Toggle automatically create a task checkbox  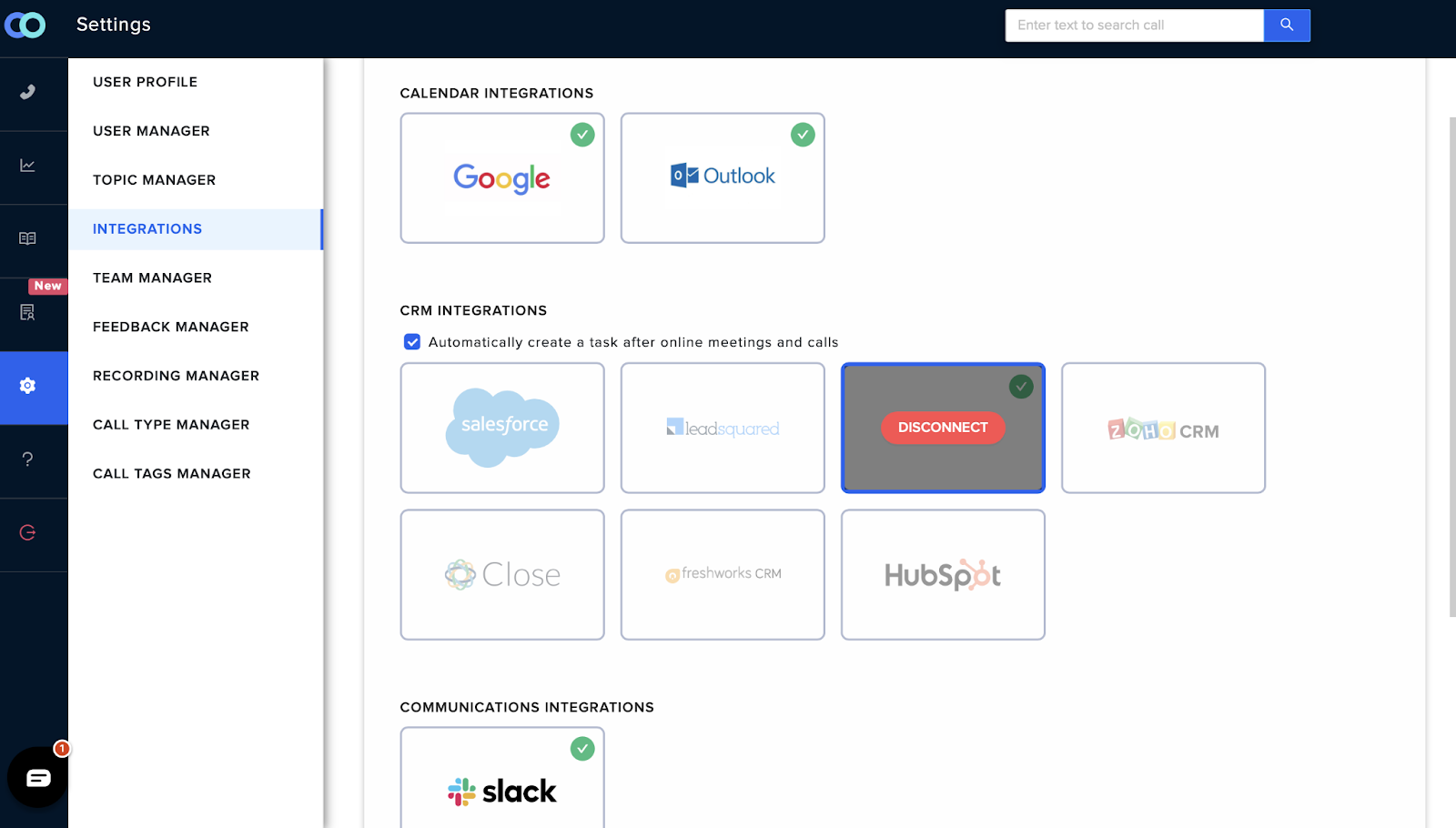[412, 342]
